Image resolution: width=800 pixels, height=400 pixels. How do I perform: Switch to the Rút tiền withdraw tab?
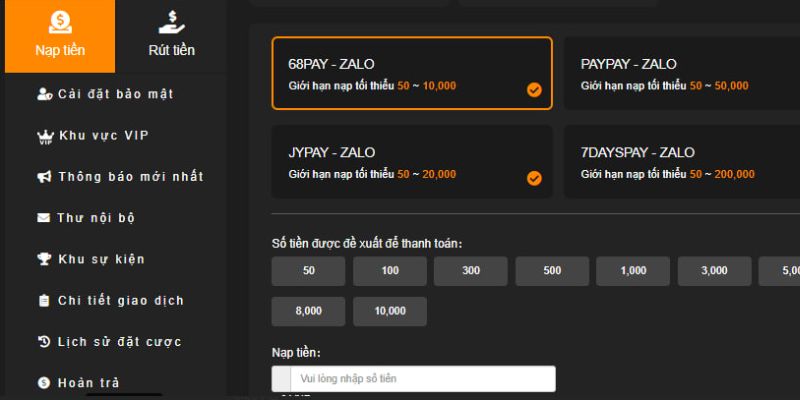click(x=171, y=36)
